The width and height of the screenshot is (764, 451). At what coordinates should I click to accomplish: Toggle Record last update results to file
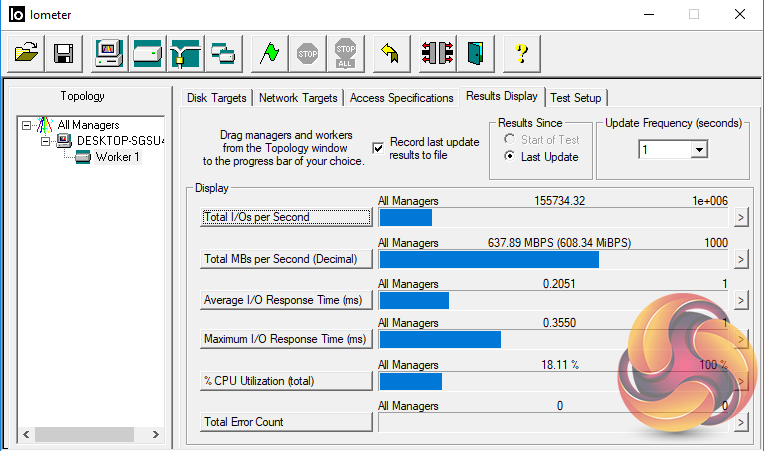point(378,148)
